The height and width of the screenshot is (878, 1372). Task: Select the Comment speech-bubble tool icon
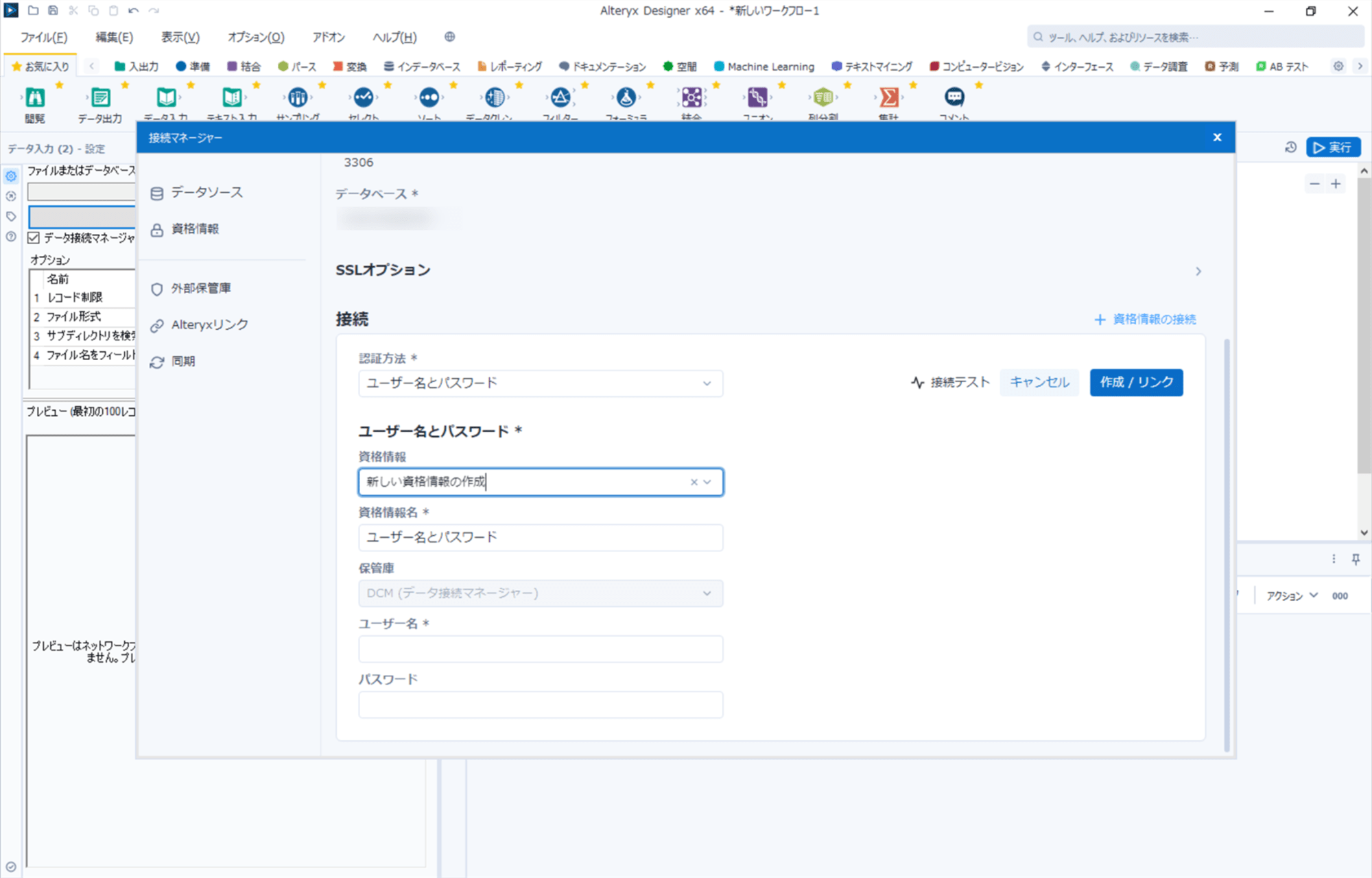tap(954, 98)
